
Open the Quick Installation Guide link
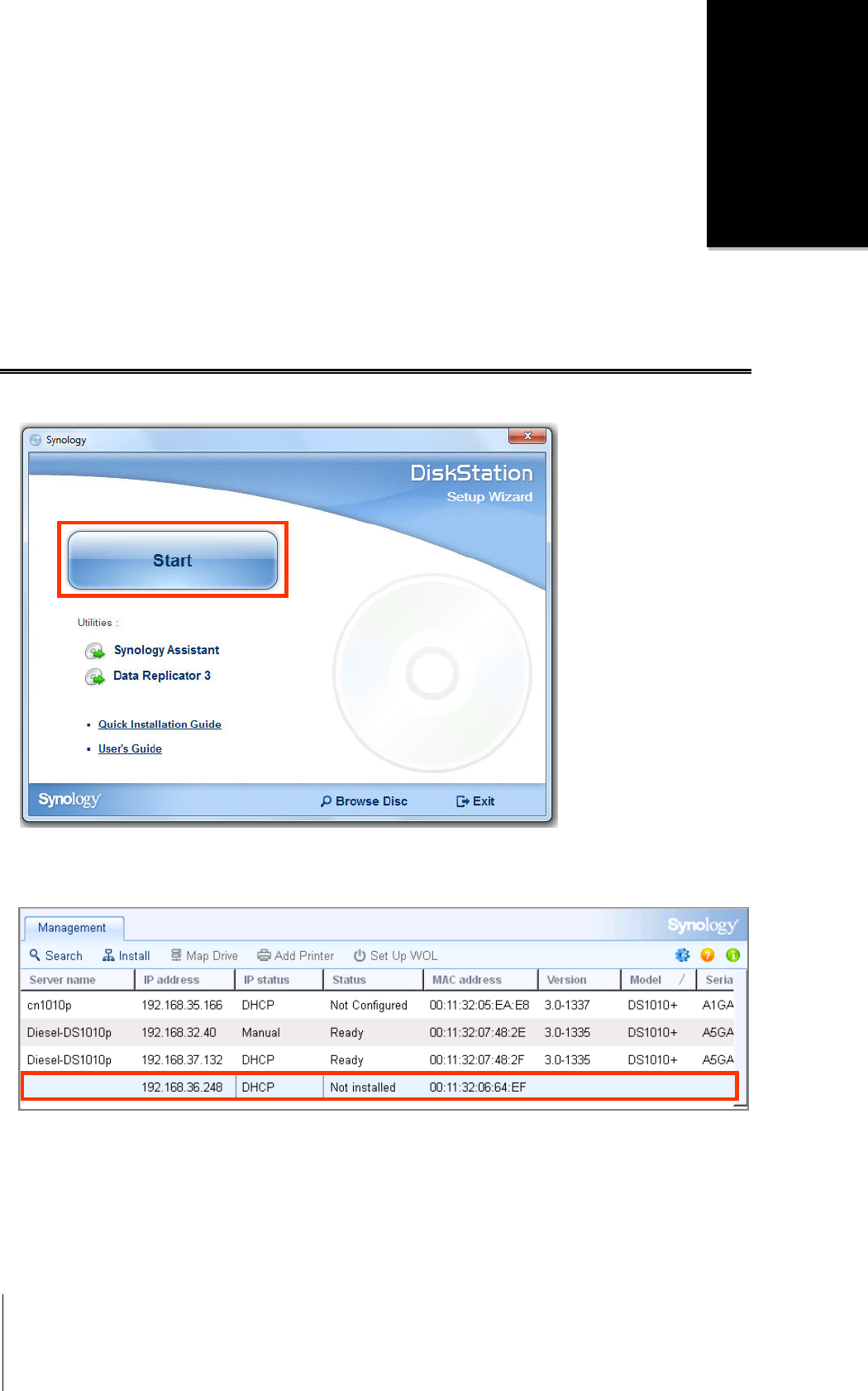(x=160, y=724)
